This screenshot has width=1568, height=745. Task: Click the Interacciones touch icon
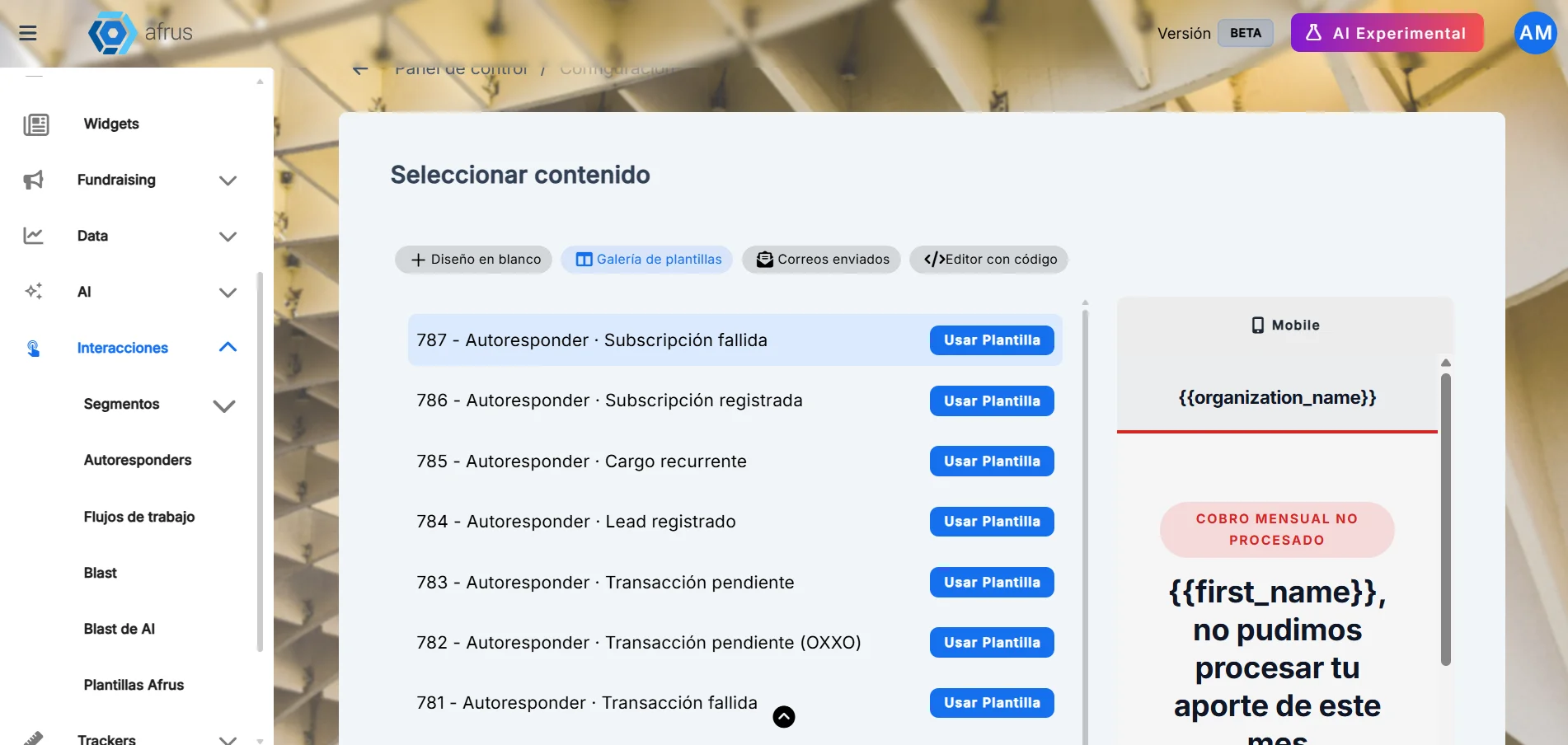click(x=33, y=348)
